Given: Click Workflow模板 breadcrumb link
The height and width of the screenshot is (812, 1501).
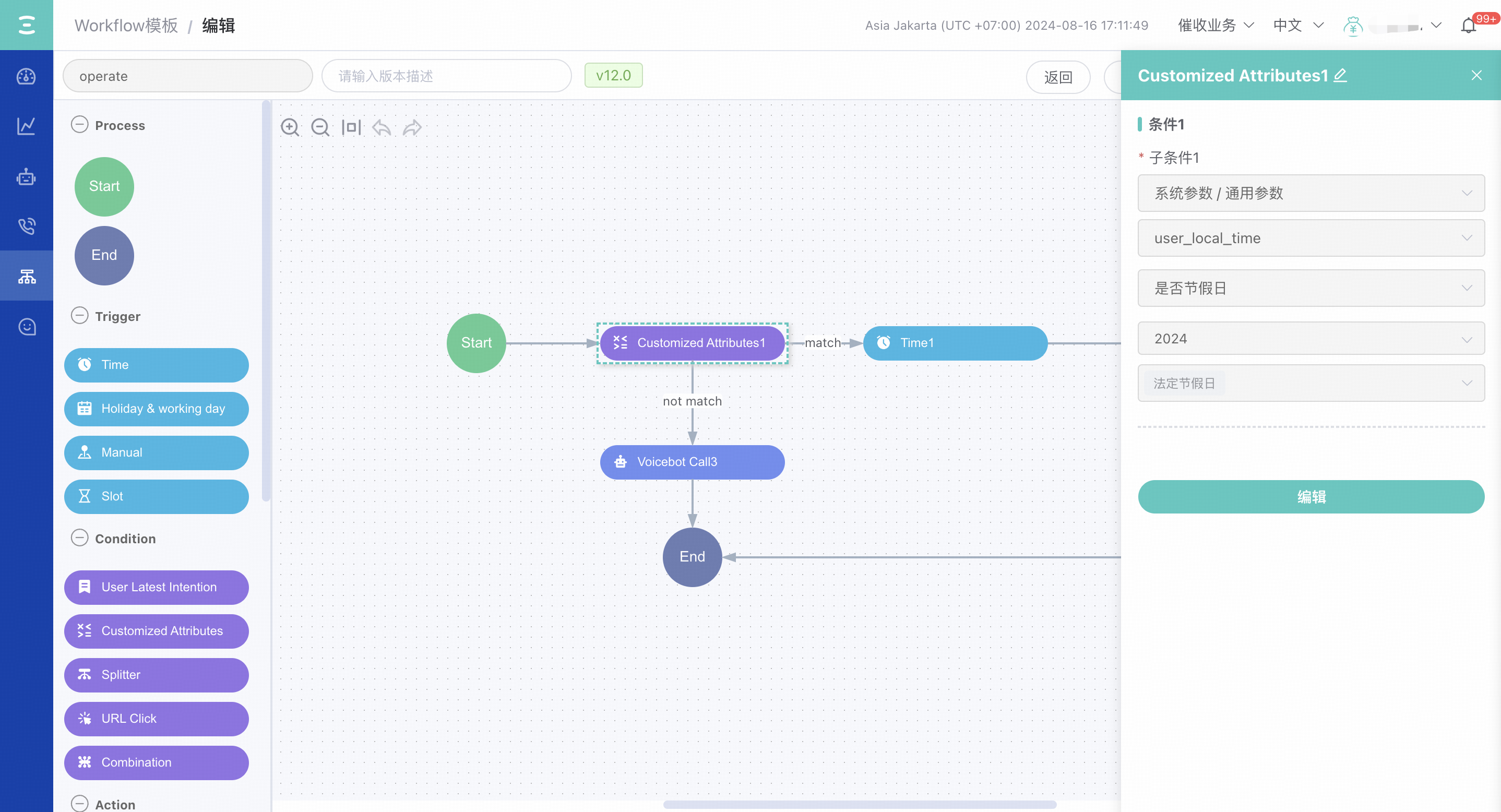Looking at the screenshot, I should (x=126, y=26).
